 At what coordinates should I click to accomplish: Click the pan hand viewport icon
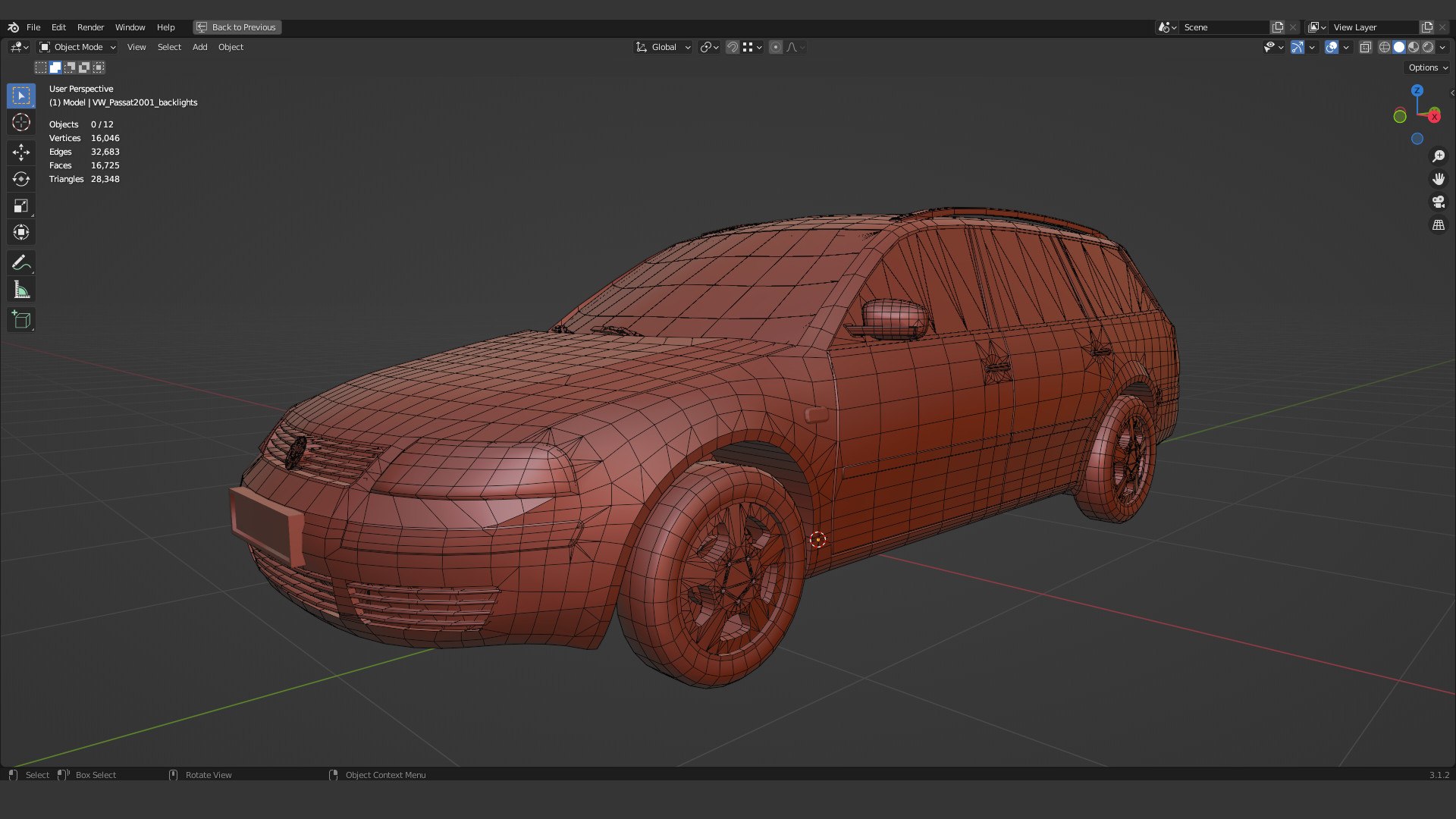point(1439,179)
